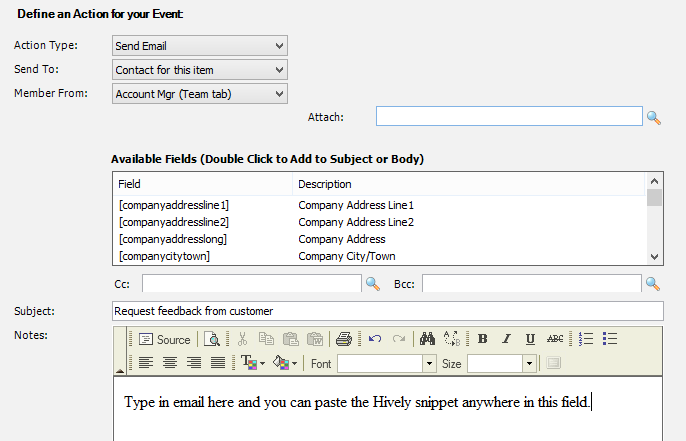
Task: Click the Print icon in editor toolbar
Action: 343,340
